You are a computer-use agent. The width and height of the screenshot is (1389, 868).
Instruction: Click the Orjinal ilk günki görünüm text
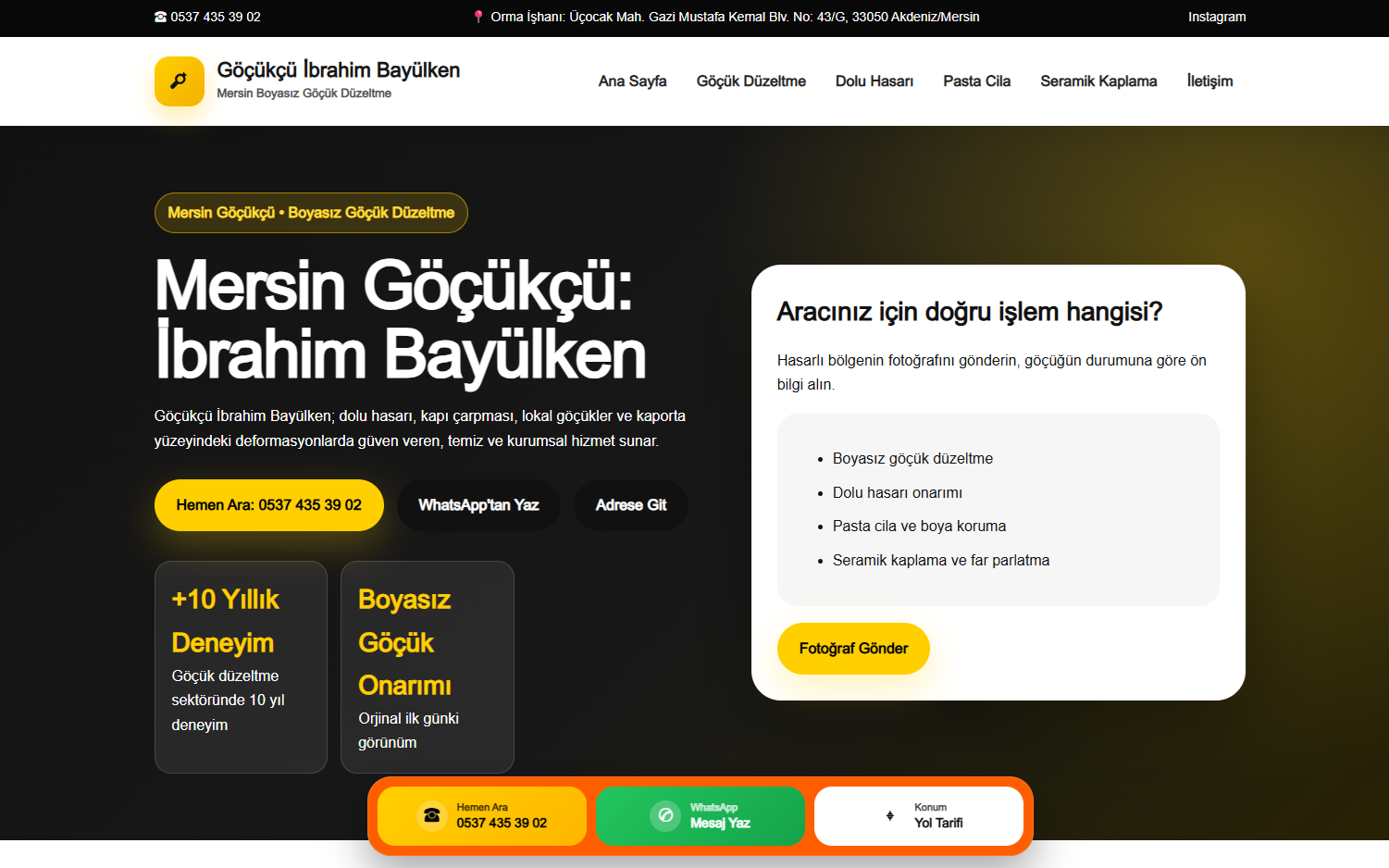coord(409,731)
